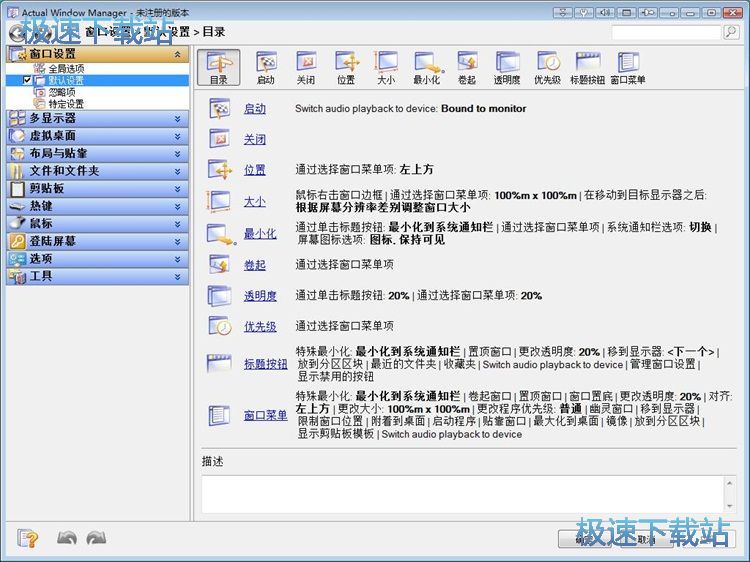Open the 大小 link

tap(254, 202)
